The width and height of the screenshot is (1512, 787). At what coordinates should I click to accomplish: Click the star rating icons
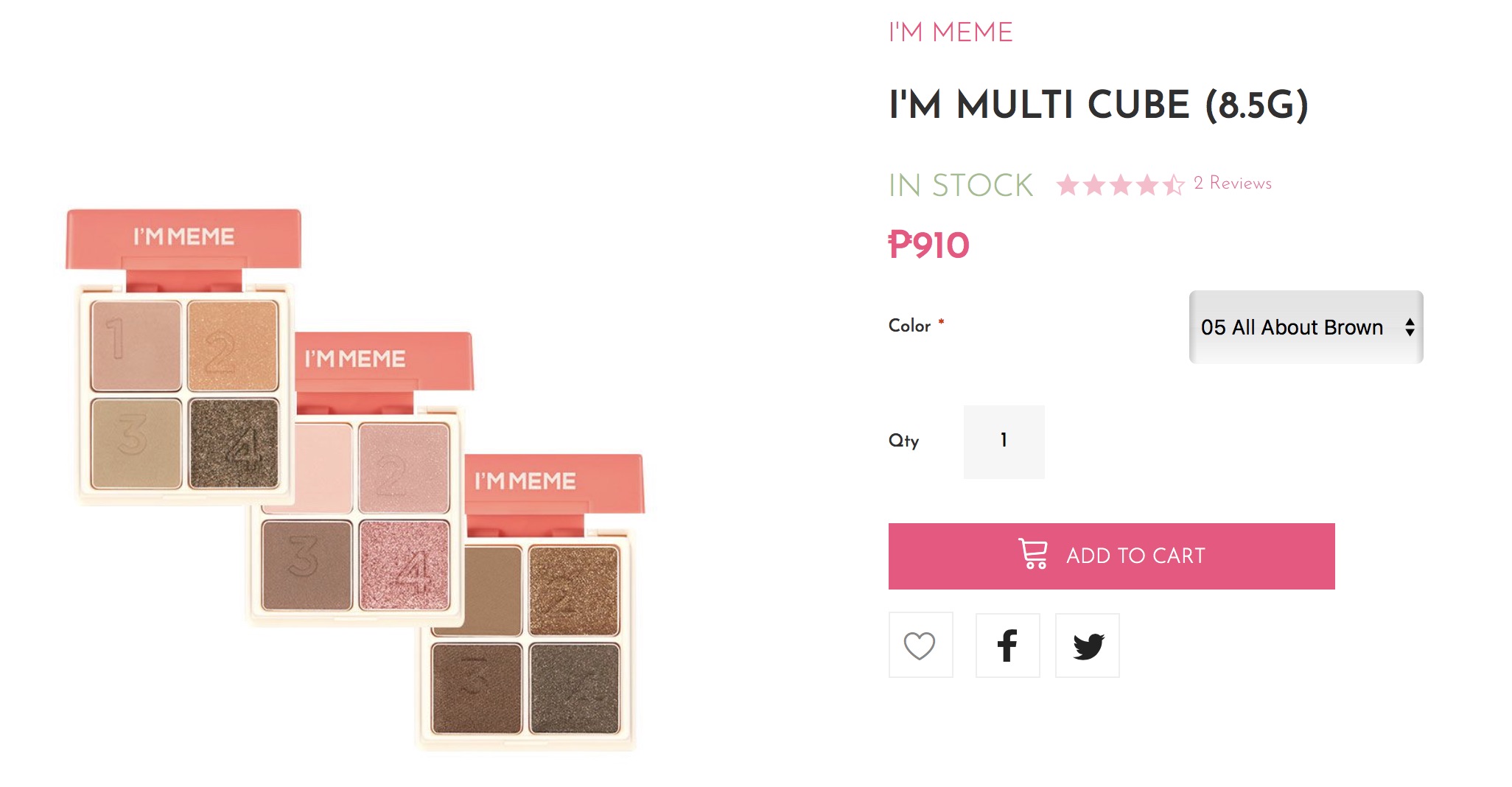click(x=1120, y=184)
